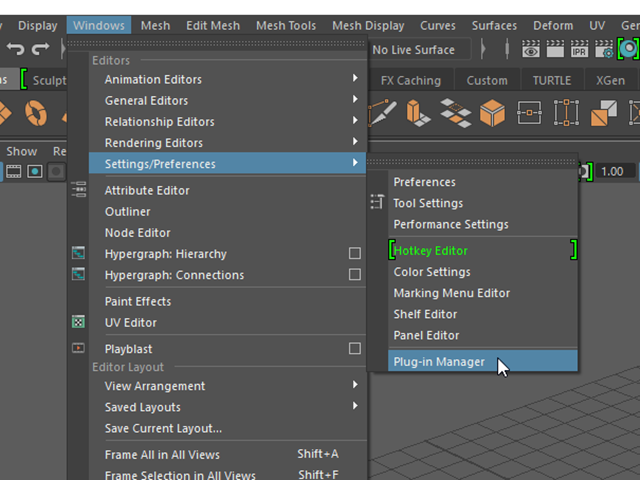
Task: Open the Marking Menu Editor
Action: coord(483,293)
